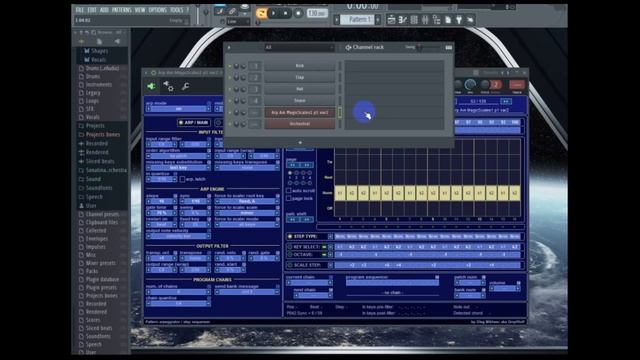640x360 pixels.
Task: Select the STEP TYPE radio button
Action: point(290,236)
